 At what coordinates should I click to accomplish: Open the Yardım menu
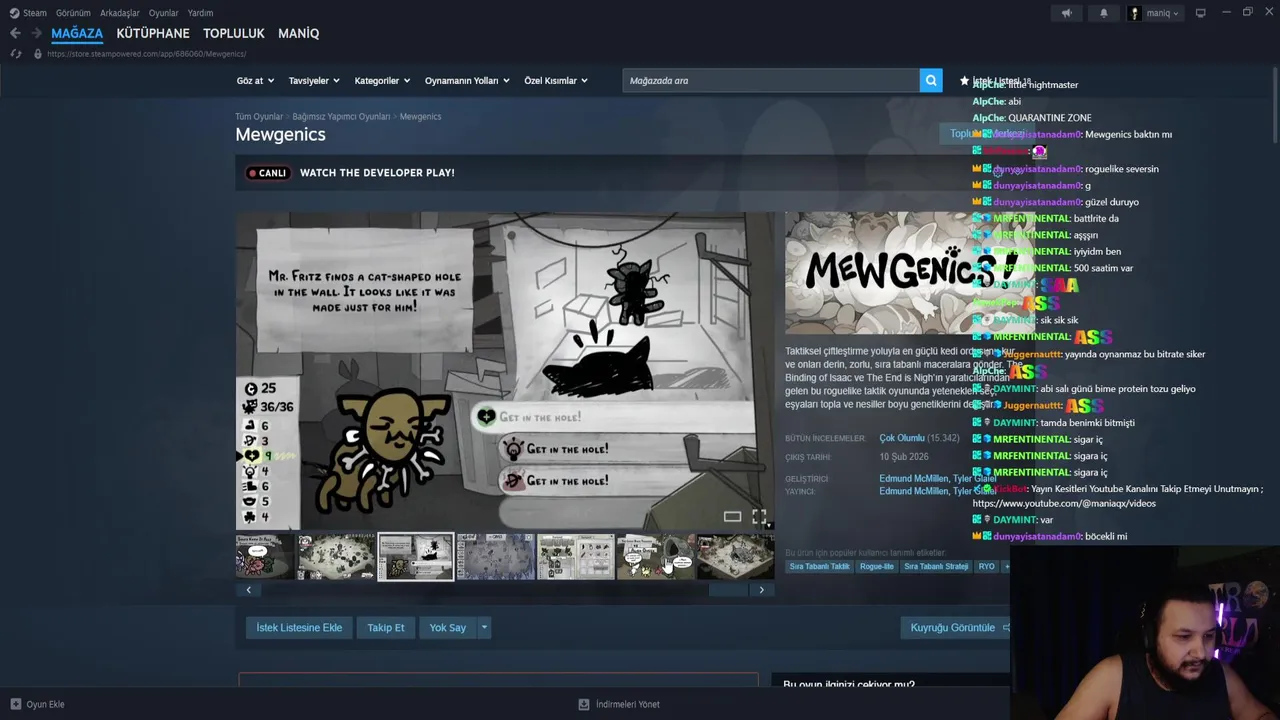(x=200, y=13)
